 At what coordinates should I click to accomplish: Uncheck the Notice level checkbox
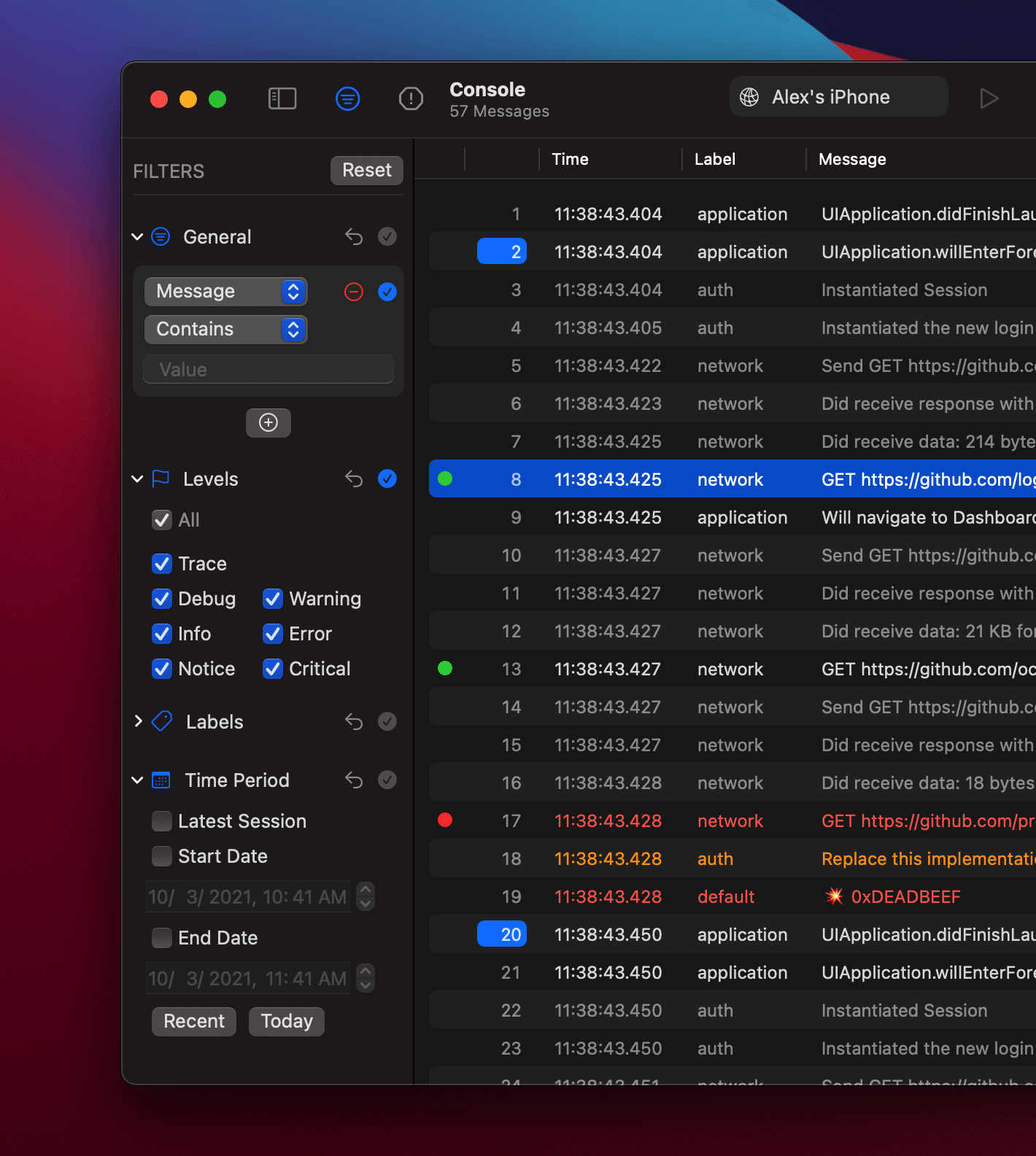click(162, 669)
